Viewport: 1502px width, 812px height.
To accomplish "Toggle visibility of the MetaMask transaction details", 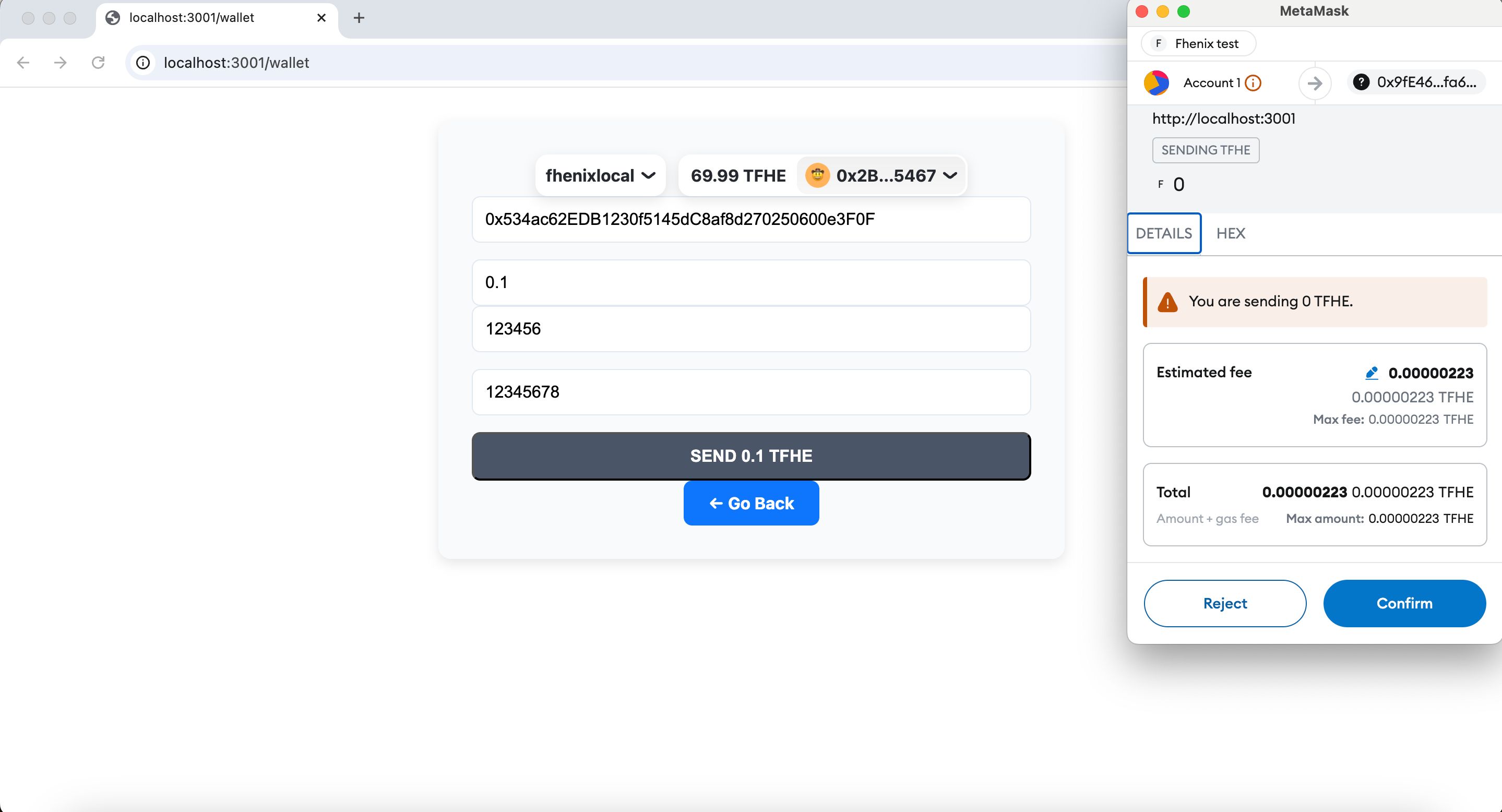I will [1163, 233].
